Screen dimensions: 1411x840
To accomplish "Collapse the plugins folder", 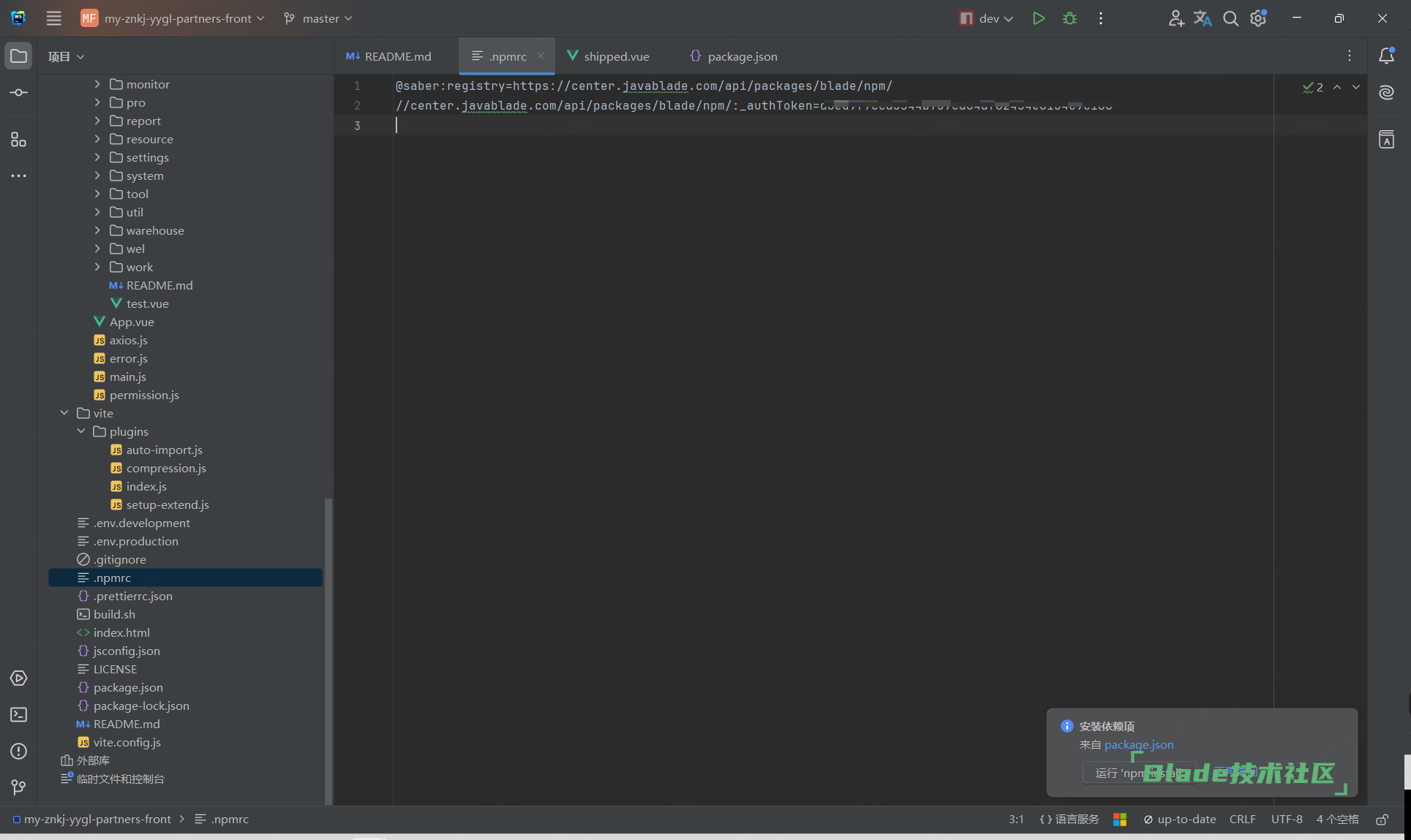I will (x=81, y=431).
